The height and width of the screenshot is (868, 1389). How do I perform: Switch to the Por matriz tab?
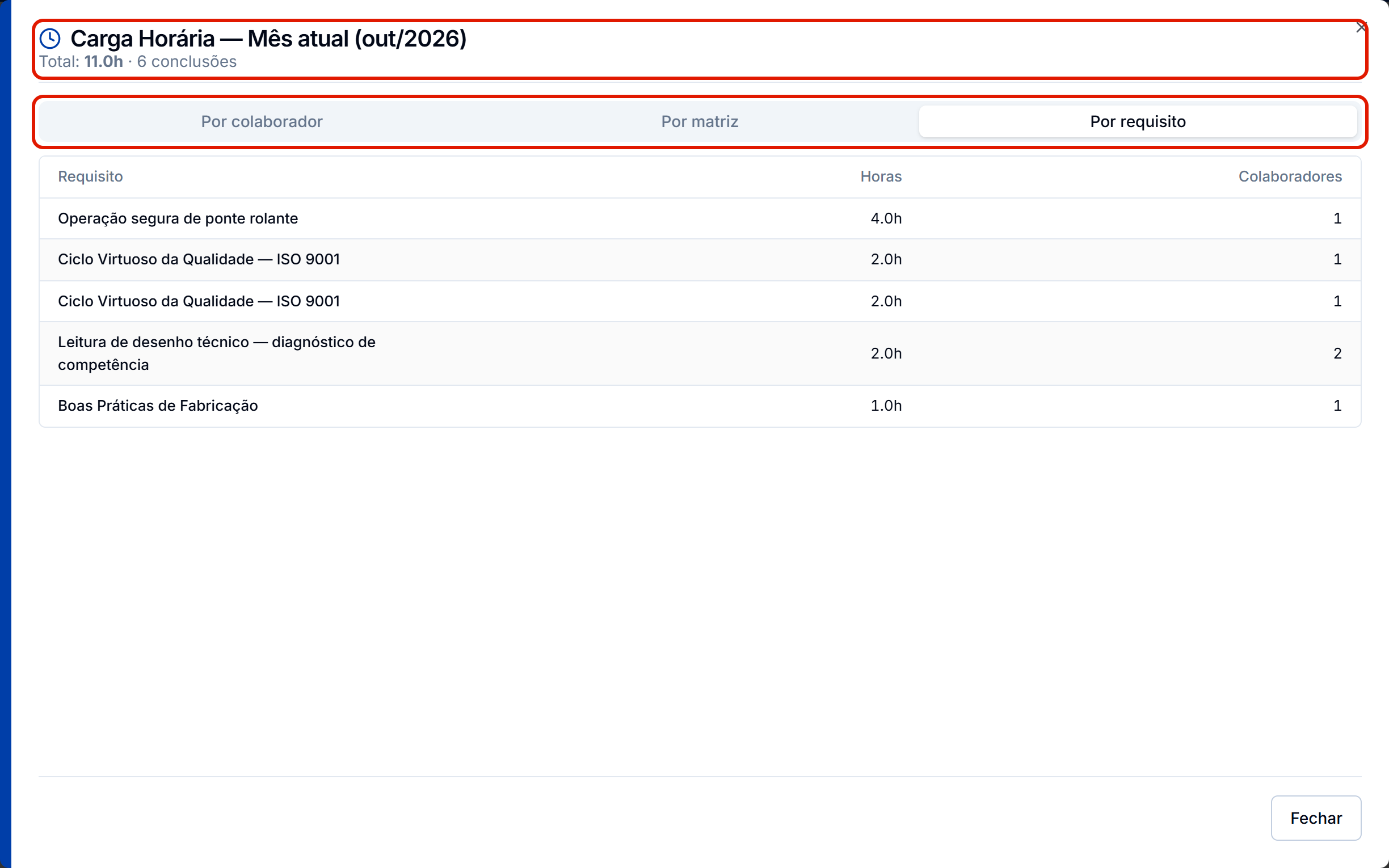700,121
